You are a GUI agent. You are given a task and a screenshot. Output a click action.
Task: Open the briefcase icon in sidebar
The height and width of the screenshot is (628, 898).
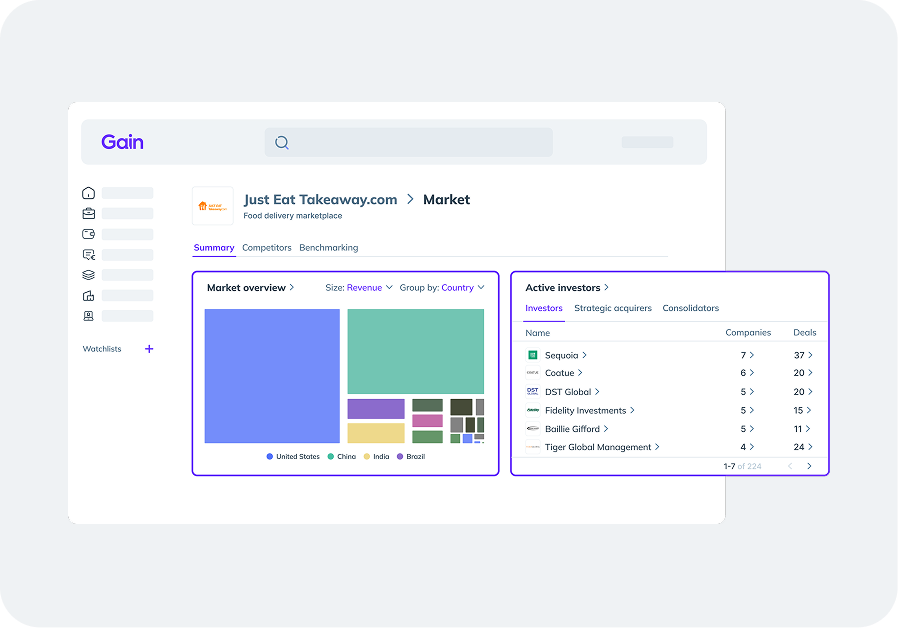point(88,214)
